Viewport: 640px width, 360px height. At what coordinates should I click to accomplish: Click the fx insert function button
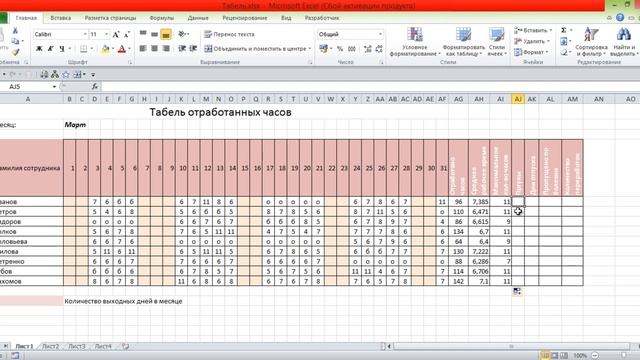pyautogui.click(x=95, y=87)
